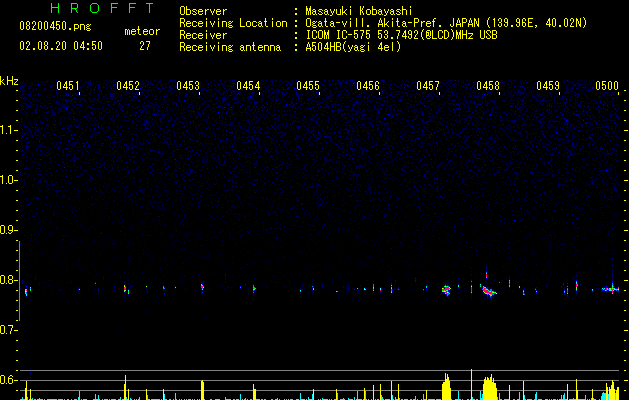This screenshot has width=629, height=400.
Task: Click the 0.9 frequency axis label
Action: coord(8,230)
